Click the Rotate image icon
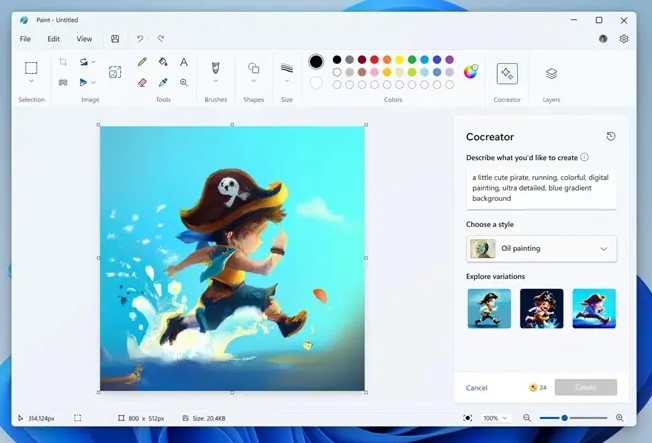Image resolution: width=652 pixels, height=443 pixels. click(x=84, y=62)
